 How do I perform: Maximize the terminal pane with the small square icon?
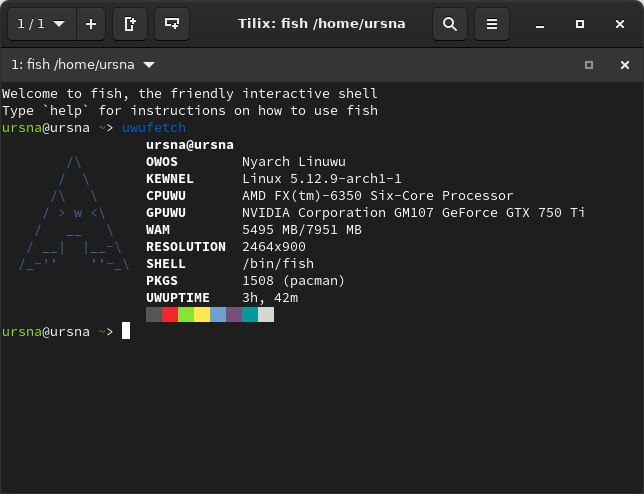coord(589,65)
